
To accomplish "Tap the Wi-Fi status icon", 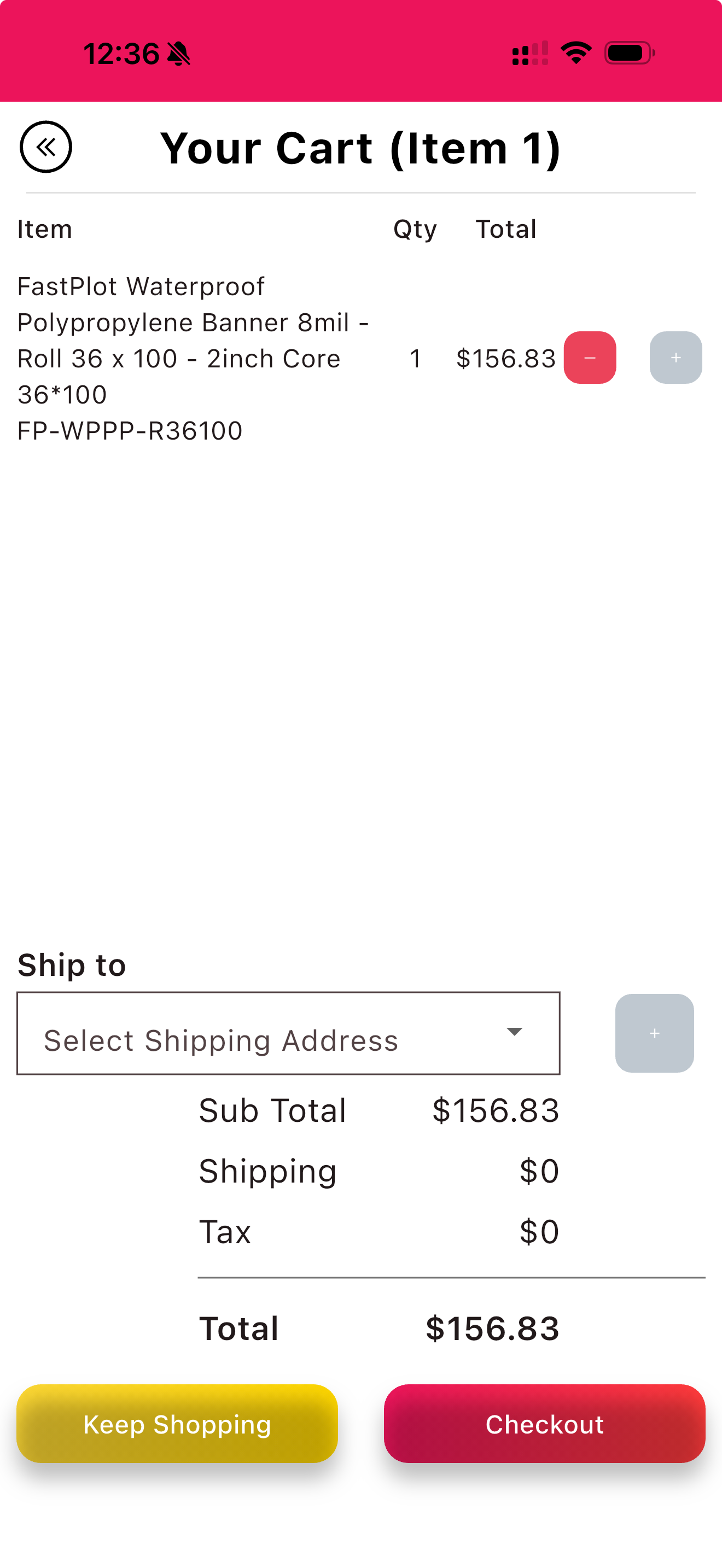I will click(x=576, y=53).
